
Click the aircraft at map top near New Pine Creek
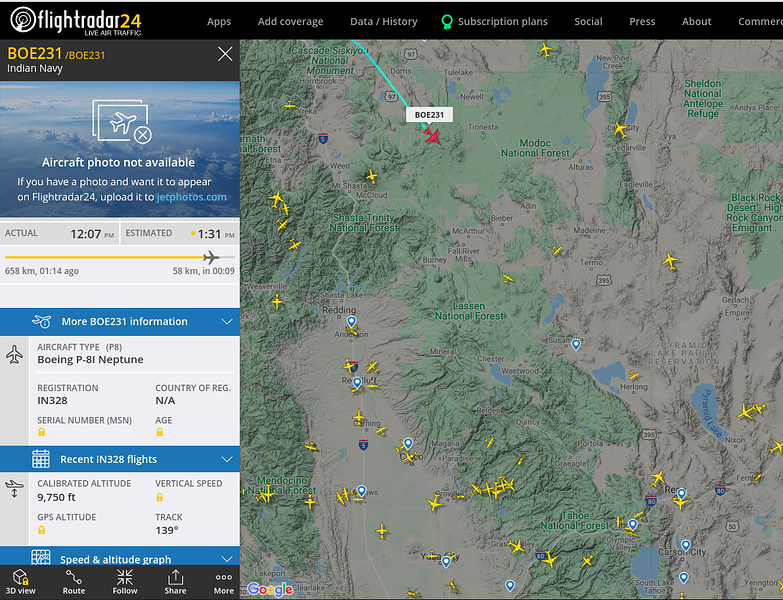click(545, 50)
